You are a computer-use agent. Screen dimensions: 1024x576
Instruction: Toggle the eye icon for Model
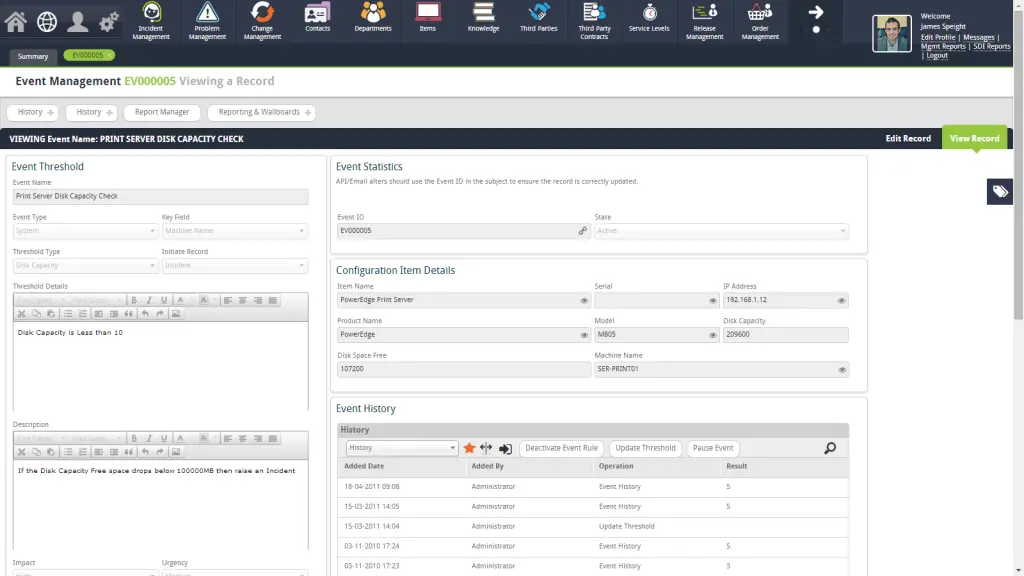tap(712, 335)
